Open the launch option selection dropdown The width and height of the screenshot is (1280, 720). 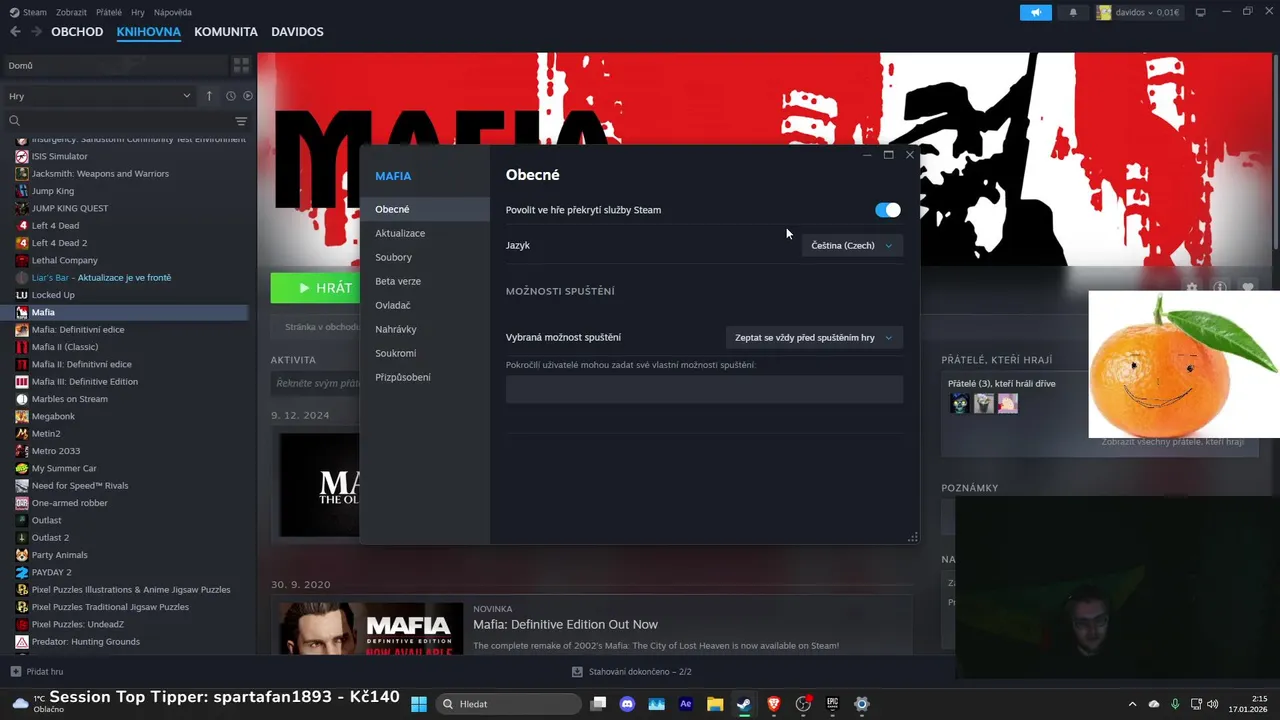click(x=814, y=338)
